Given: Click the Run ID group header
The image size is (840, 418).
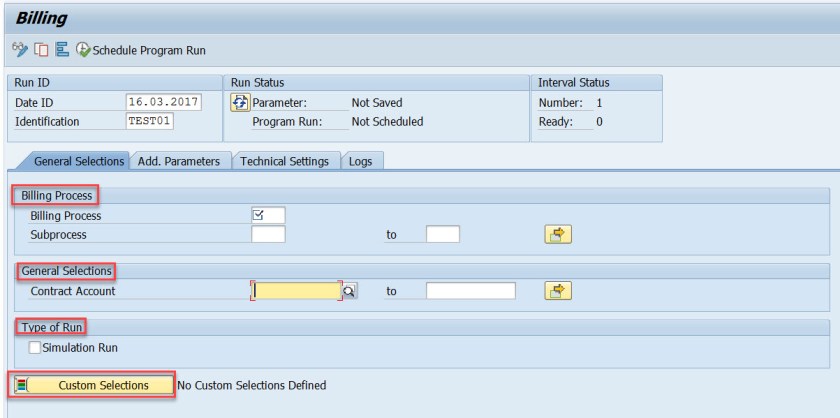Looking at the screenshot, I should [115, 83].
